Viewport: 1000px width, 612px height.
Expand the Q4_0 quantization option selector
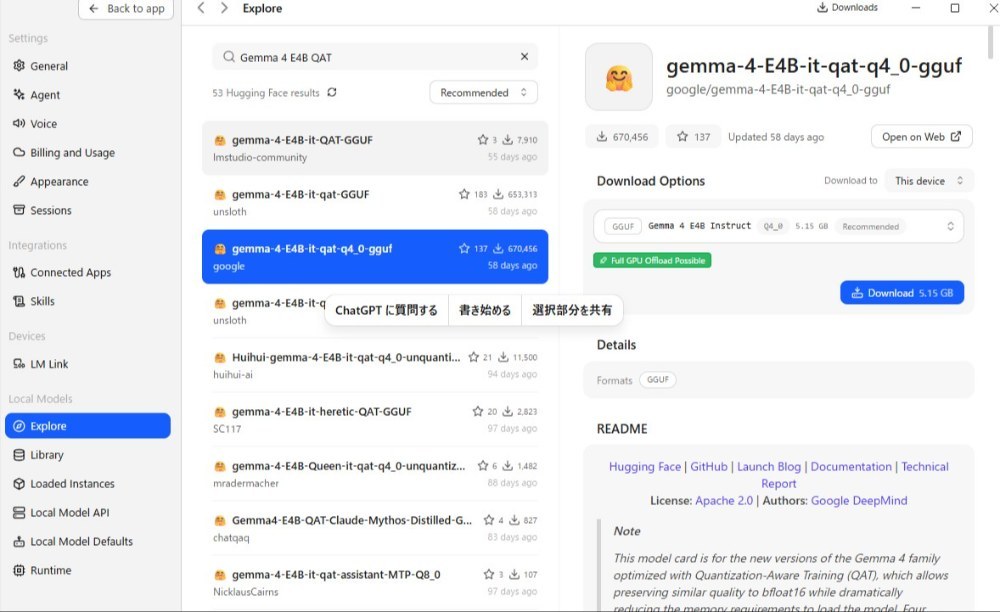pyautogui.click(x=778, y=226)
